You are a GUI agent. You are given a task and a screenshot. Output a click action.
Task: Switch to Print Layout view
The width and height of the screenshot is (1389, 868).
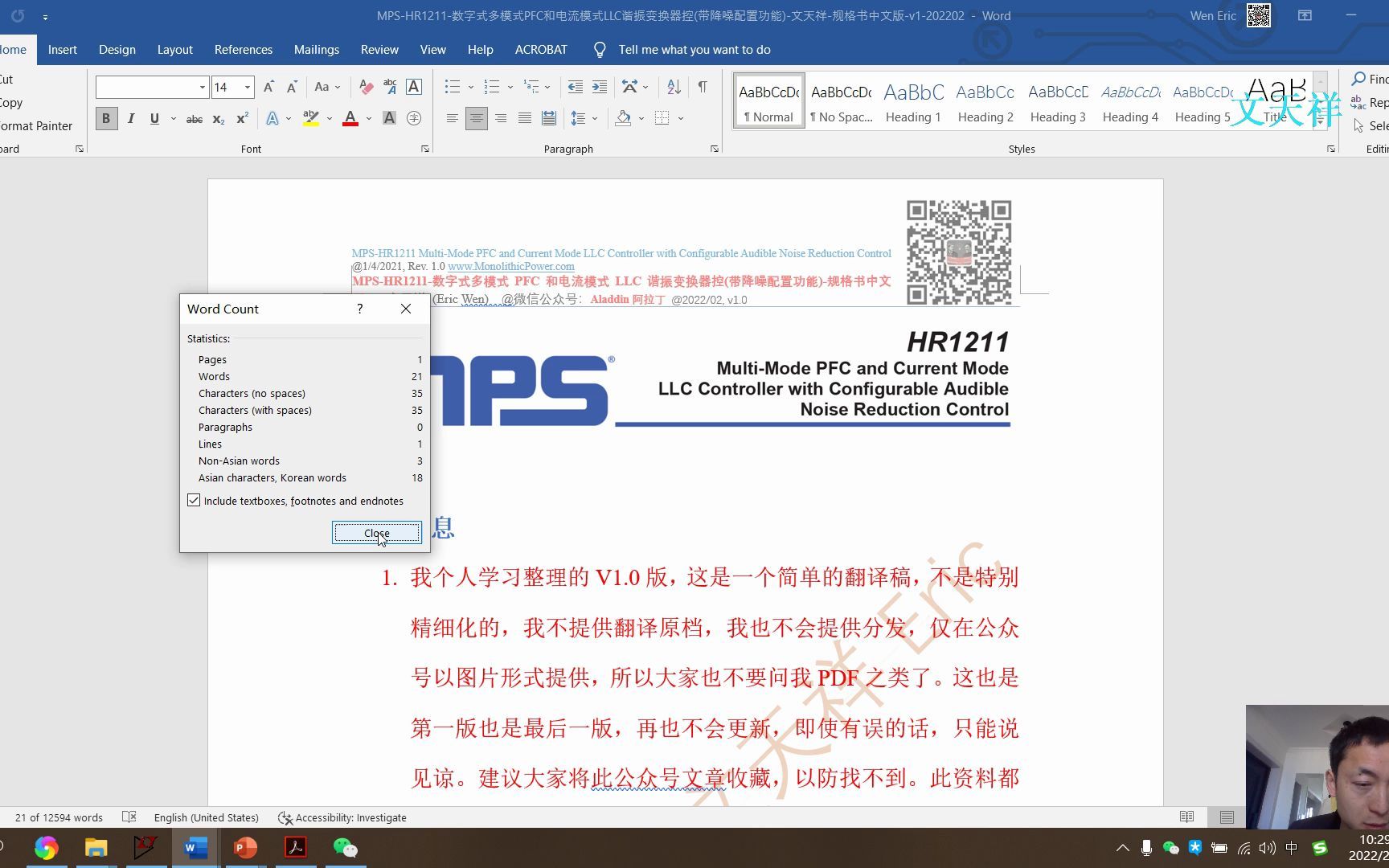point(1227,817)
